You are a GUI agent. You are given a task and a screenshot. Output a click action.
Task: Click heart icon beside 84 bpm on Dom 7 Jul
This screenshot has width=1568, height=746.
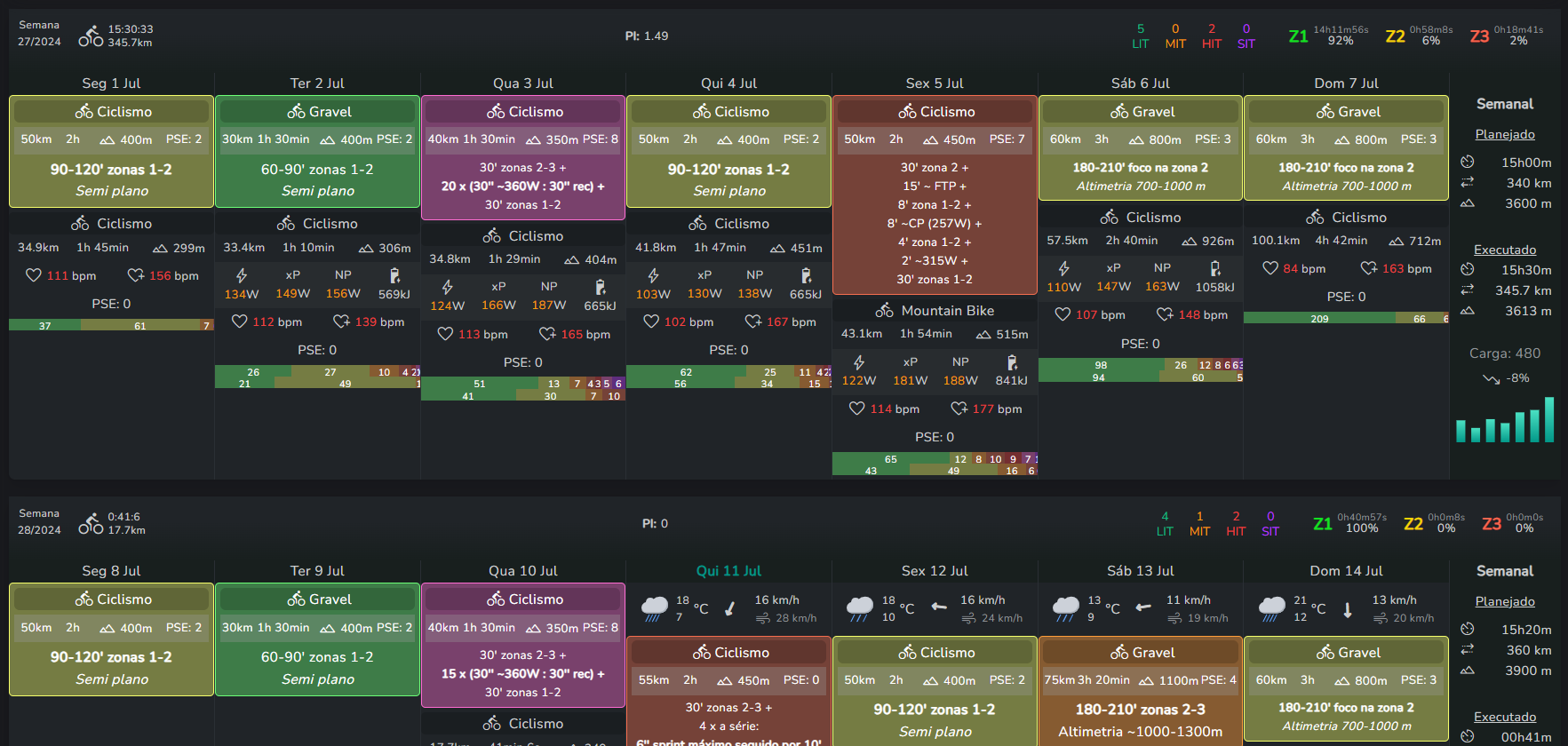(x=1270, y=268)
